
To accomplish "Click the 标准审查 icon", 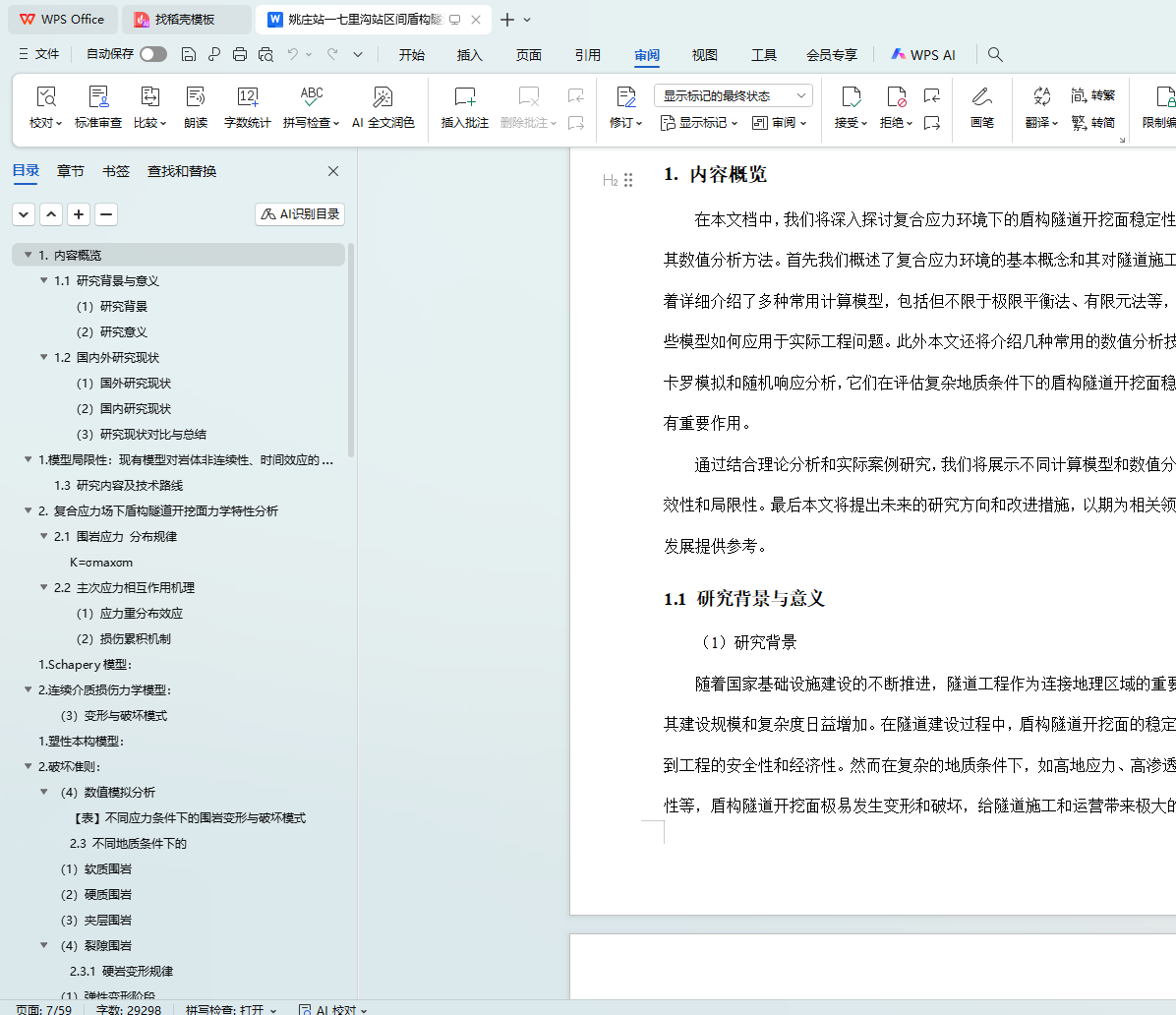I will tap(98, 97).
